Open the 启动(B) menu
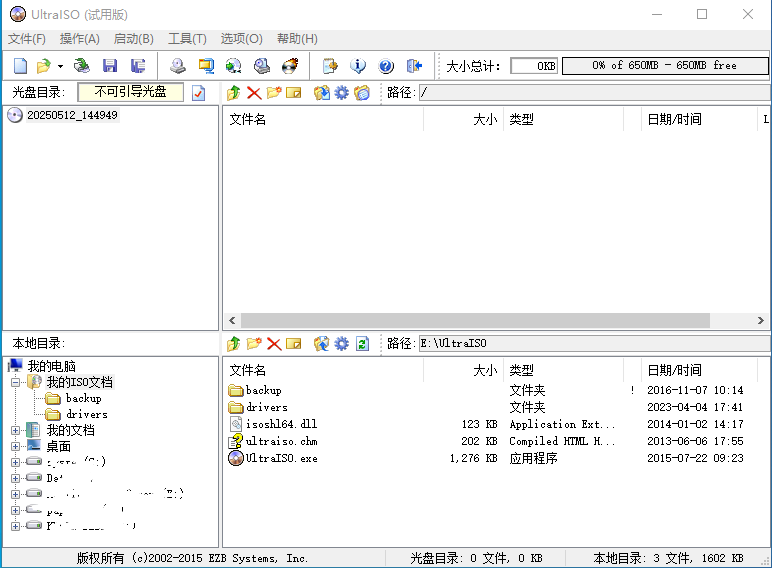Viewport: 772px width, 568px height. 133,39
